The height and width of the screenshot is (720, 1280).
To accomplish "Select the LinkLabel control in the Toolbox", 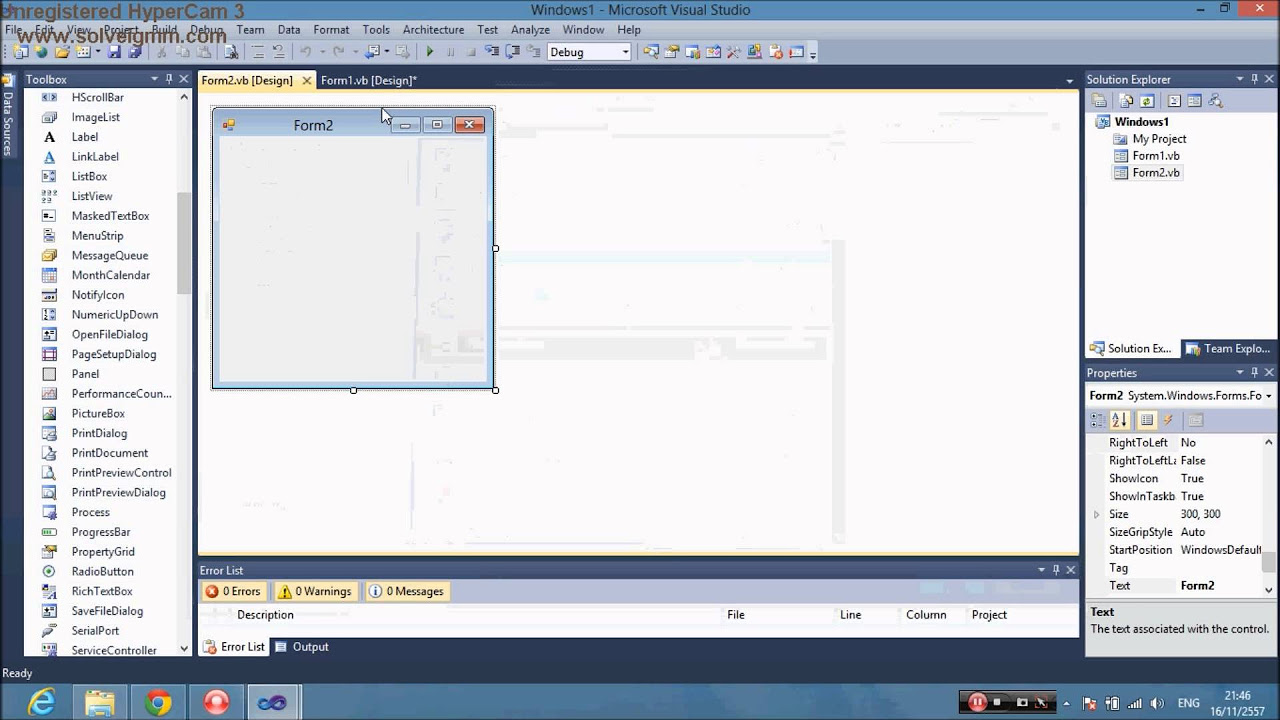I will [95, 157].
